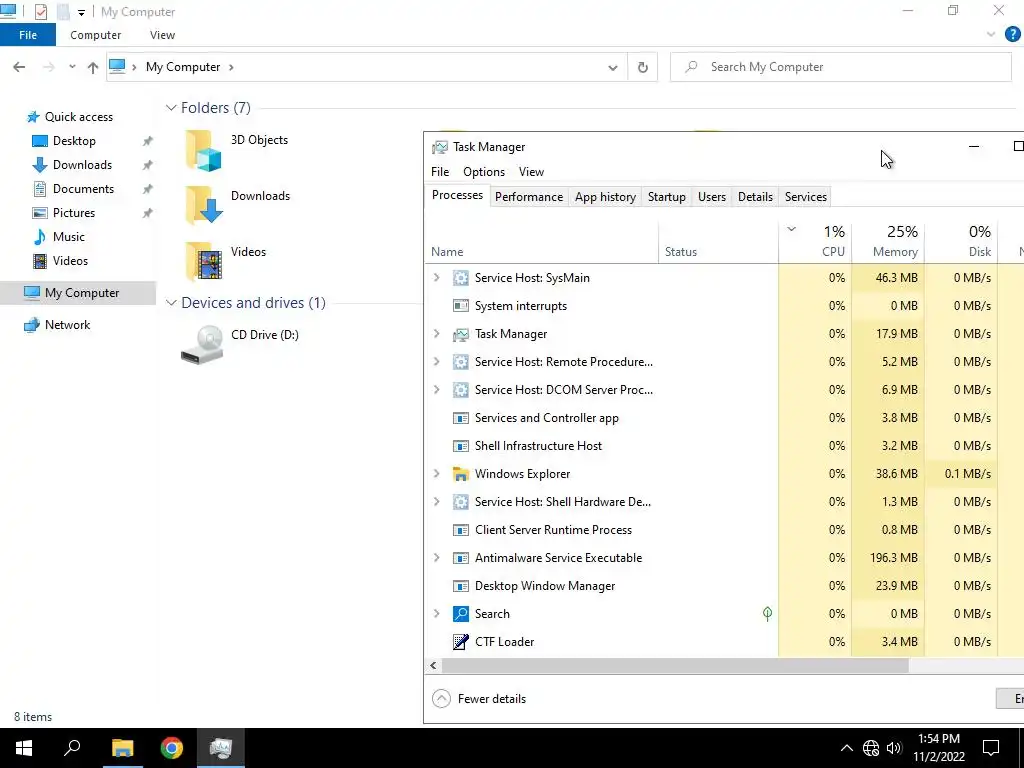Open Documents in Quick access
This screenshot has width=1024, height=768.
click(83, 189)
